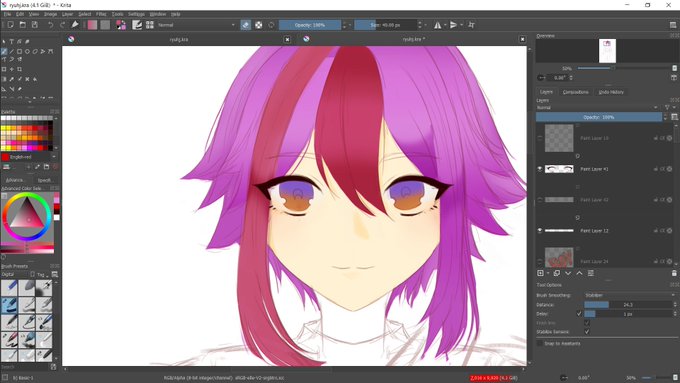Open the layer blending mode dropdown
The image size is (680, 383).
pyautogui.click(x=597, y=108)
